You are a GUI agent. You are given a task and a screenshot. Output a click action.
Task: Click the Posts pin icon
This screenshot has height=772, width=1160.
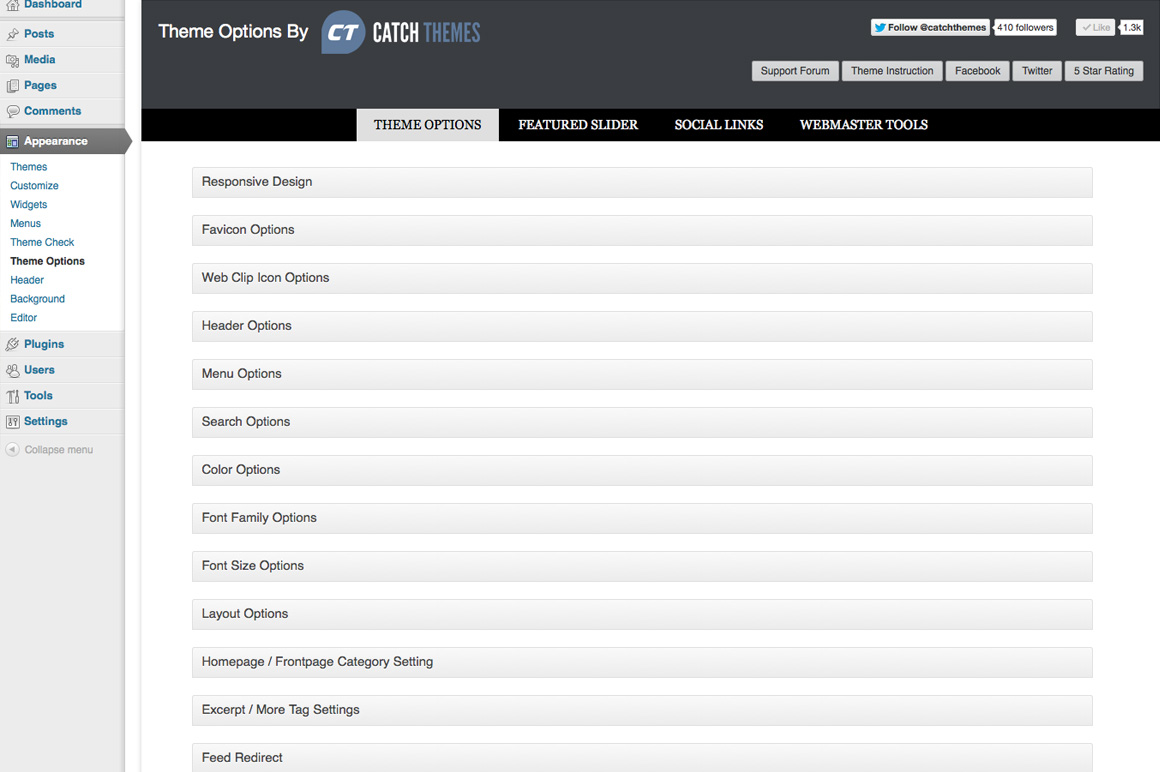pos(13,33)
